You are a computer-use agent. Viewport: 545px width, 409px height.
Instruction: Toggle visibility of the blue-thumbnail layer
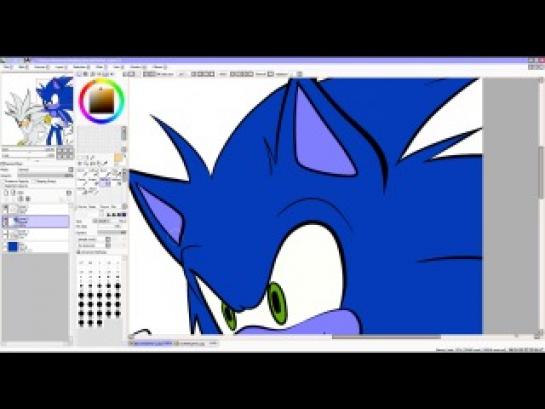coord(5,245)
